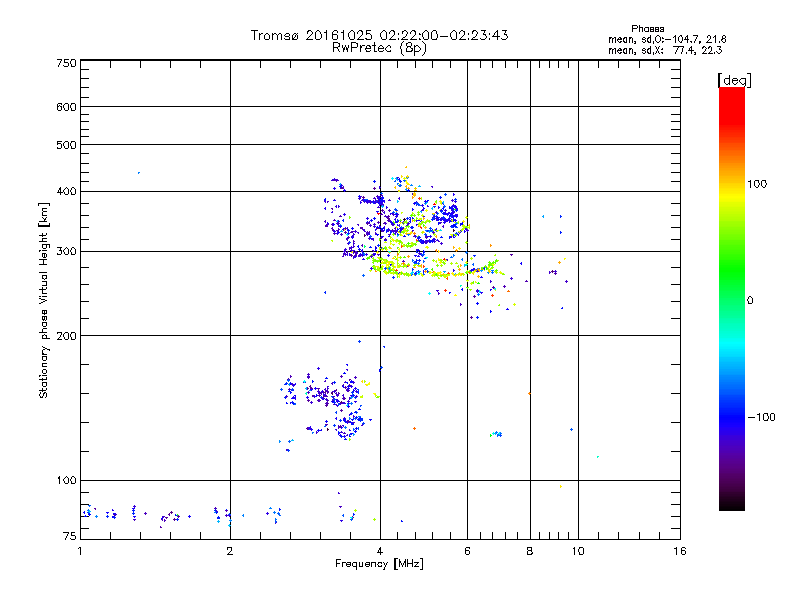Click the x-axis tick label '2'
This screenshot has height=600, width=800.
coord(230,551)
